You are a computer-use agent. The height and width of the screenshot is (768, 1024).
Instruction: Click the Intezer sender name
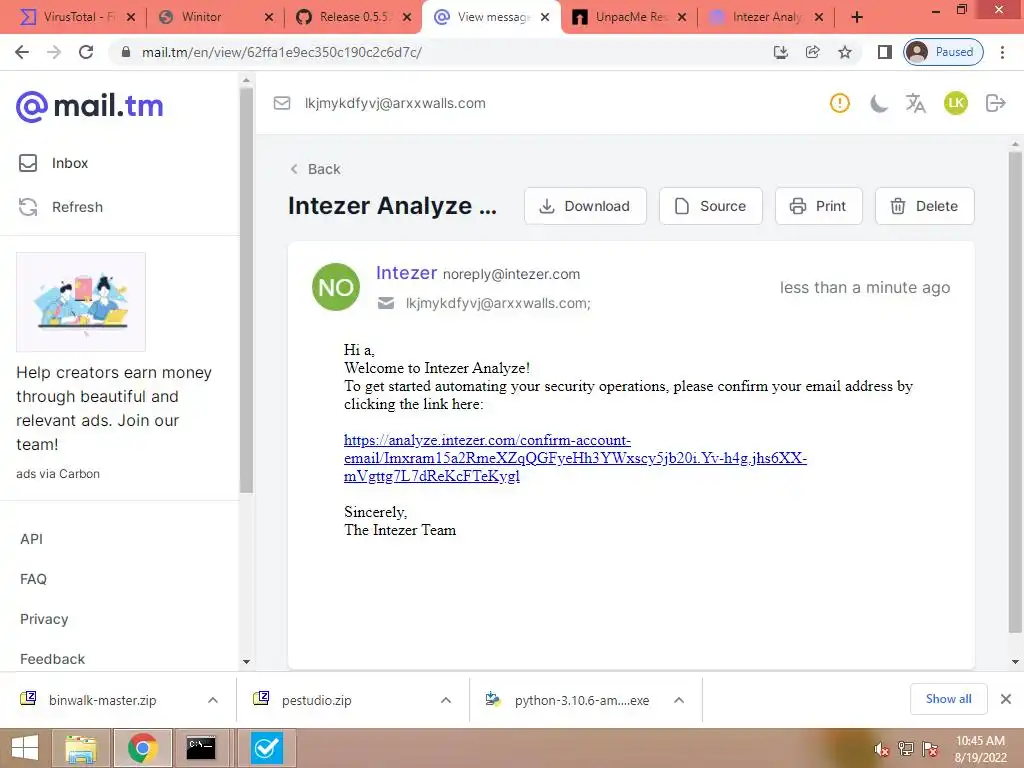coord(406,272)
